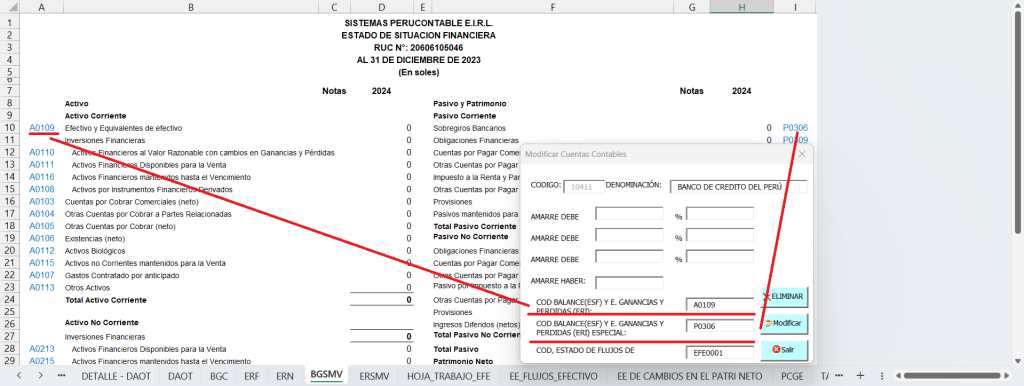
Task: Select cell 'Activos Biológicos'
Action: click(x=95, y=251)
